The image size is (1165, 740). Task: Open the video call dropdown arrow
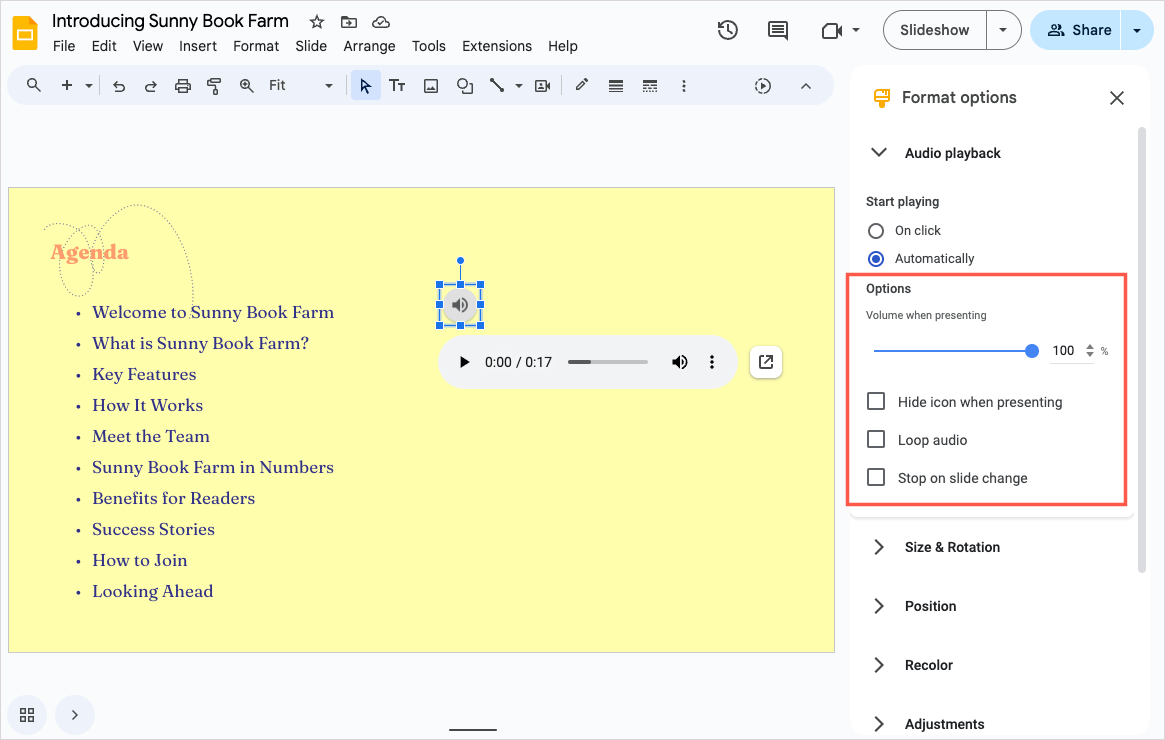pyautogui.click(x=856, y=30)
